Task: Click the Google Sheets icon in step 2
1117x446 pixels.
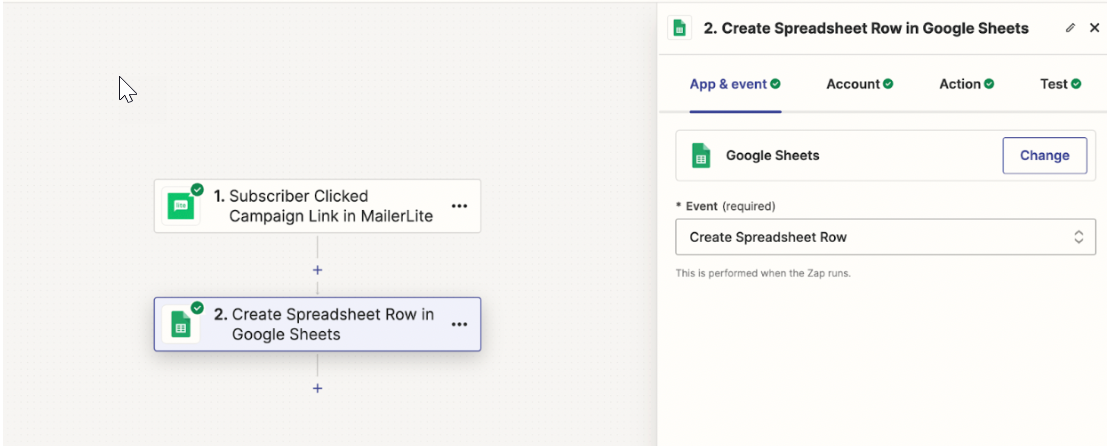Action: [x=181, y=324]
